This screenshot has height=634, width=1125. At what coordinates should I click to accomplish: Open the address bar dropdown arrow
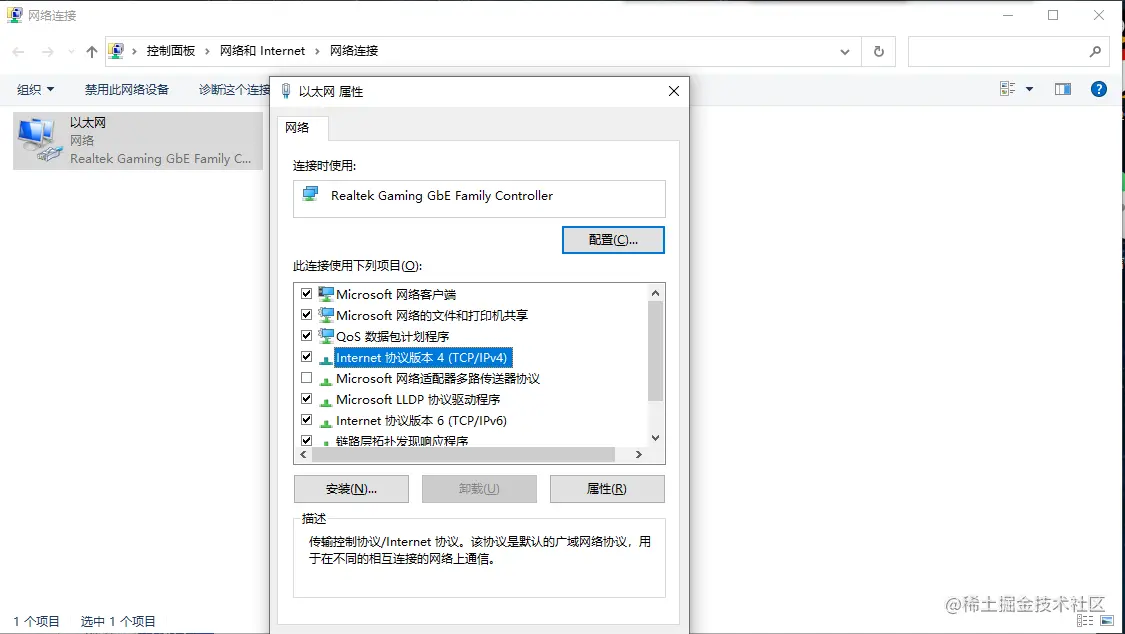(x=844, y=50)
